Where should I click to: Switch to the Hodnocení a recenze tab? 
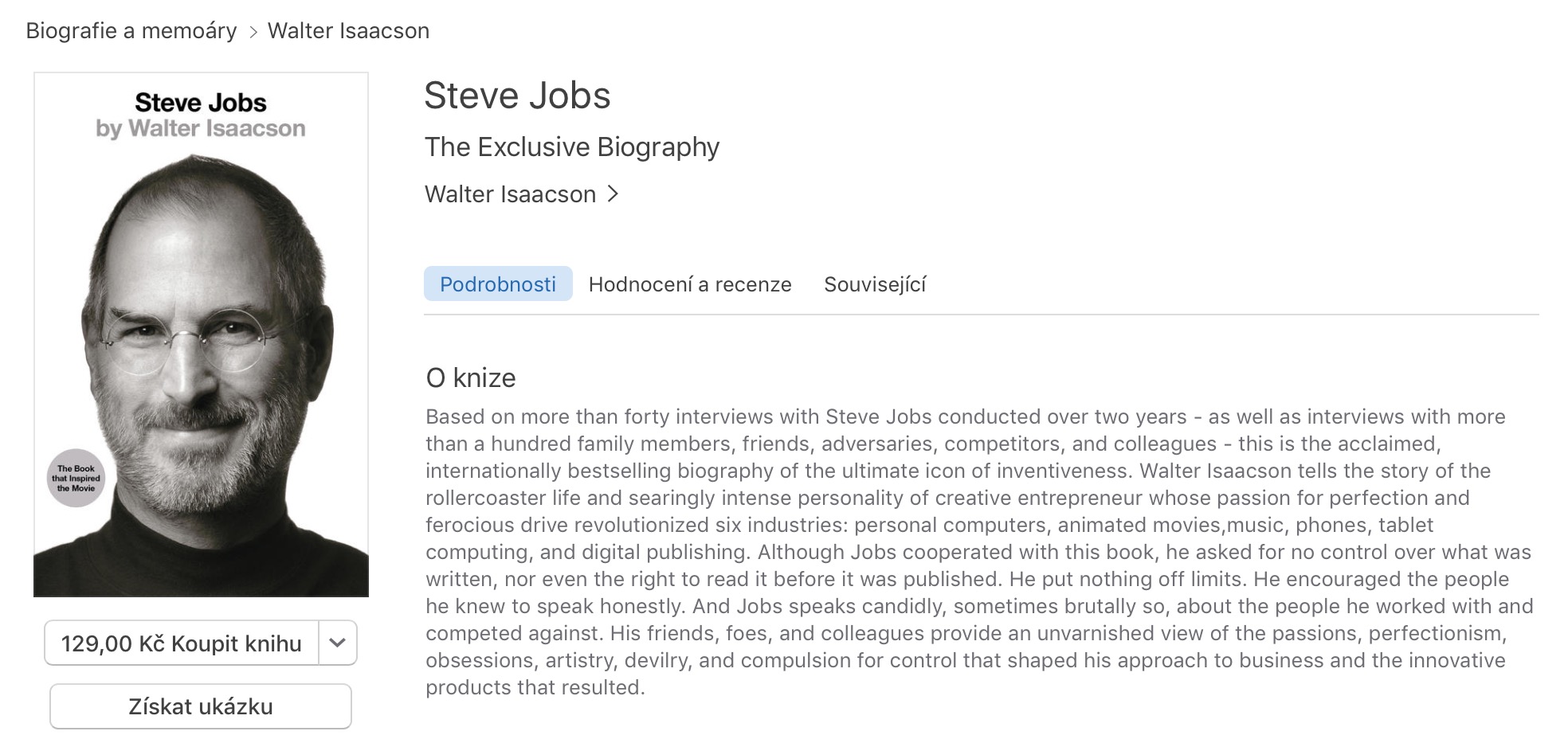tap(690, 284)
